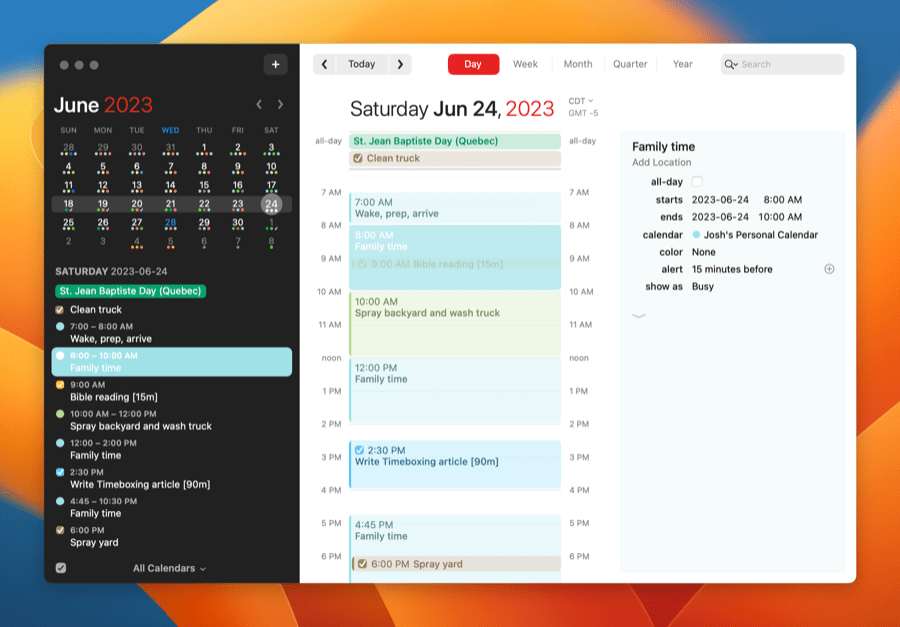This screenshot has width=900, height=627.
Task: Select Wake, prep, arrive event block
Action: pos(455,208)
